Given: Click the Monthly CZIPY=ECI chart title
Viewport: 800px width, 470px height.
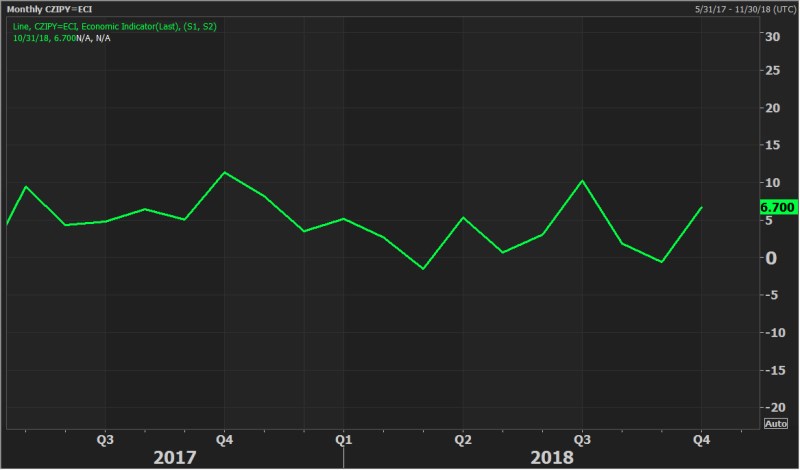Looking at the screenshot, I should point(50,9).
